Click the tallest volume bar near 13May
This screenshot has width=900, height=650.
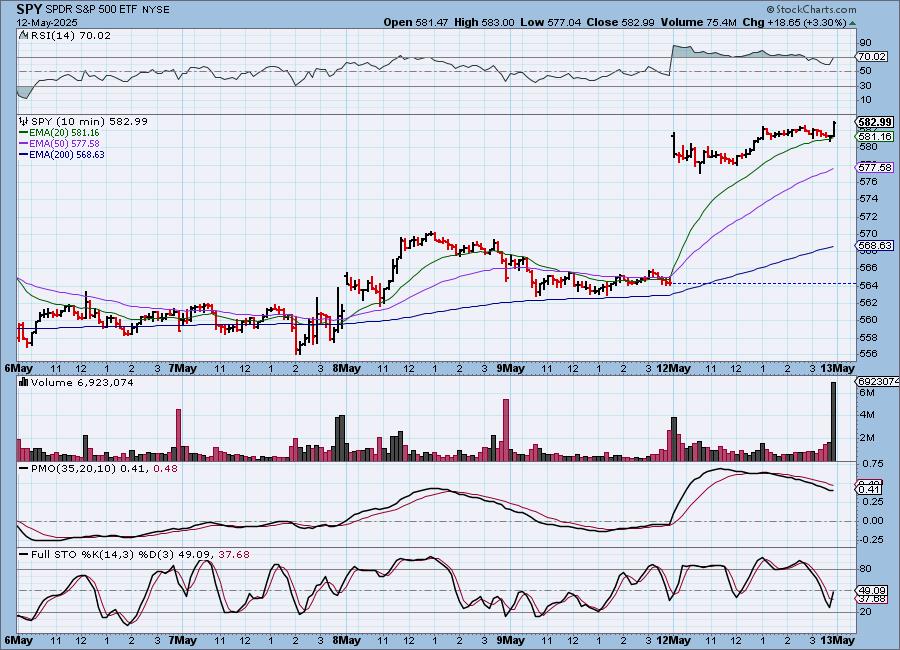pyautogui.click(x=834, y=421)
